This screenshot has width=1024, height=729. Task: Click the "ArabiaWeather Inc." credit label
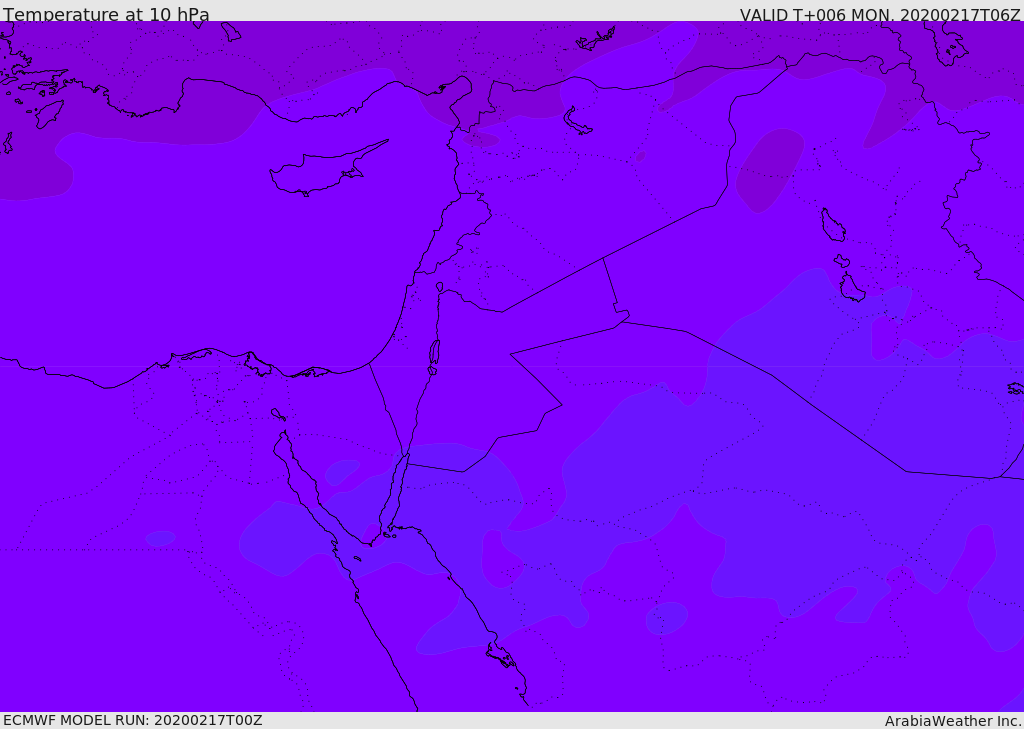pos(953,720)
